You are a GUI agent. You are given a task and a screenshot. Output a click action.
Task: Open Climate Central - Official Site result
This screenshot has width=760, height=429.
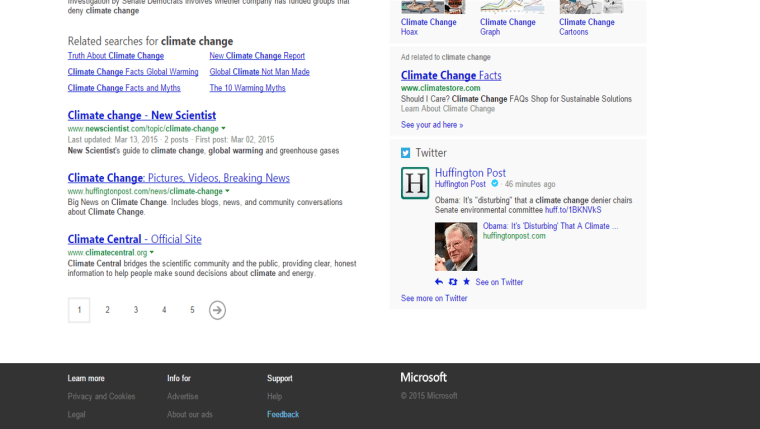pyautogui.click(x=135, y=239)
